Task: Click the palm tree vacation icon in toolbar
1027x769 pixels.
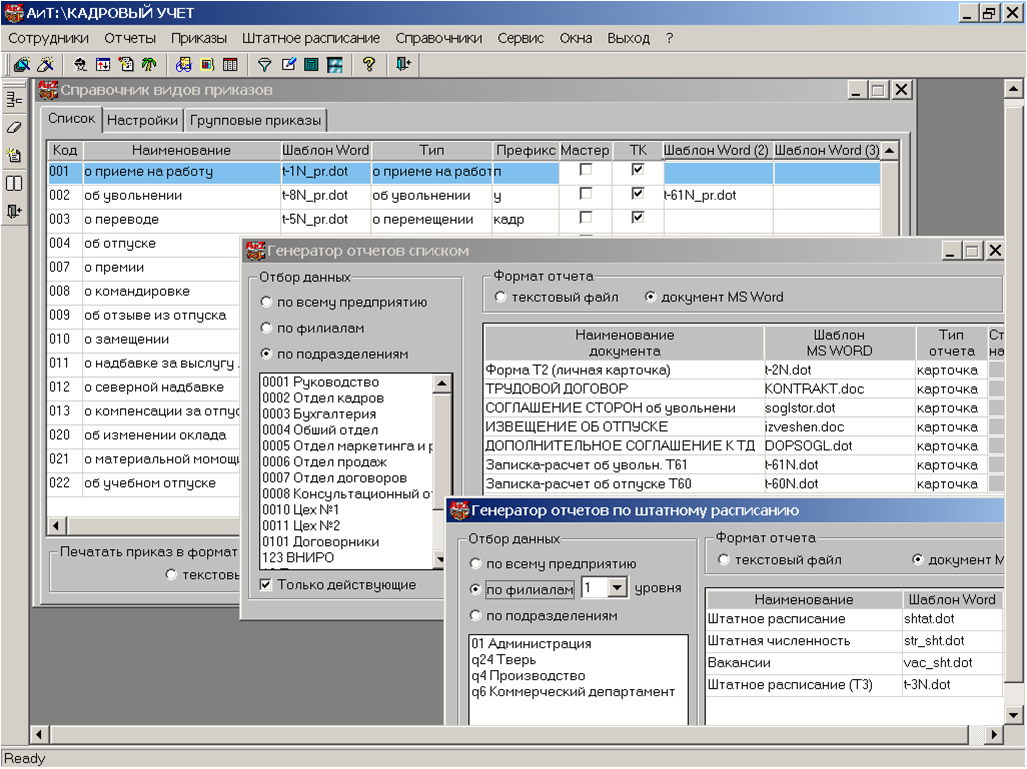Action: 149,65
